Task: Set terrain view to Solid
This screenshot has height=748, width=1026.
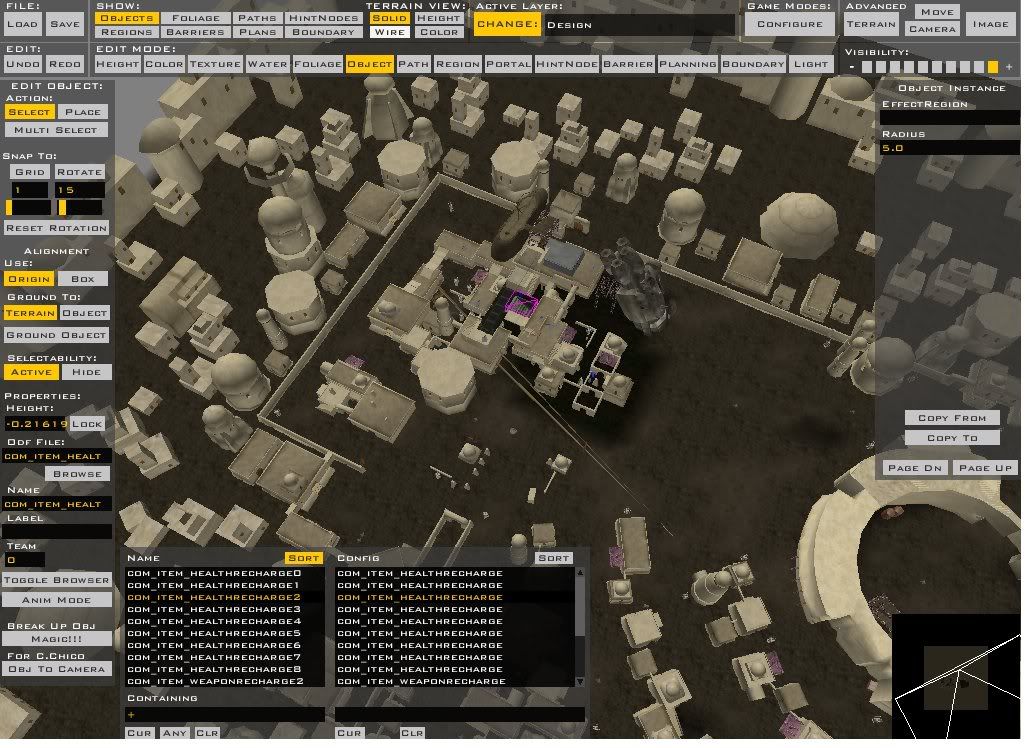Action: pos(390,18)
